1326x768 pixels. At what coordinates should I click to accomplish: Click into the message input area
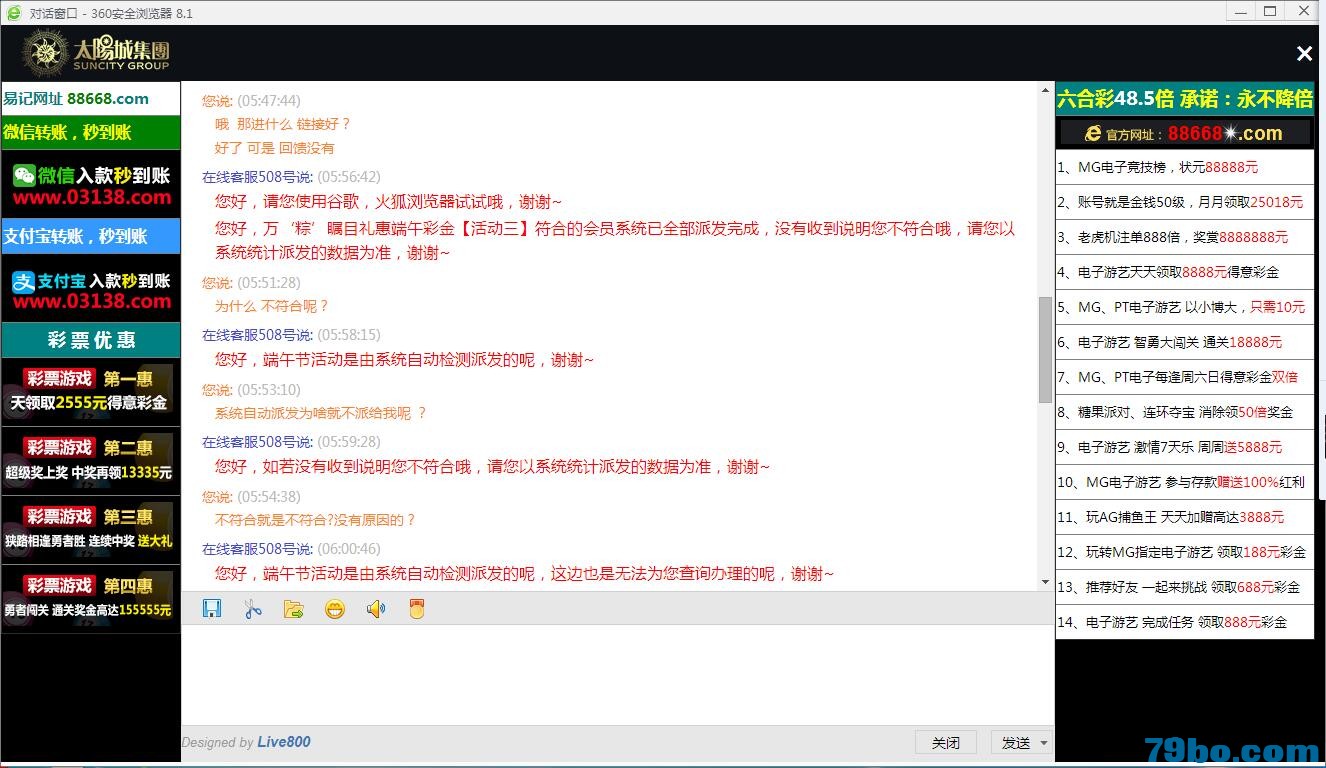tap(617, 676)
